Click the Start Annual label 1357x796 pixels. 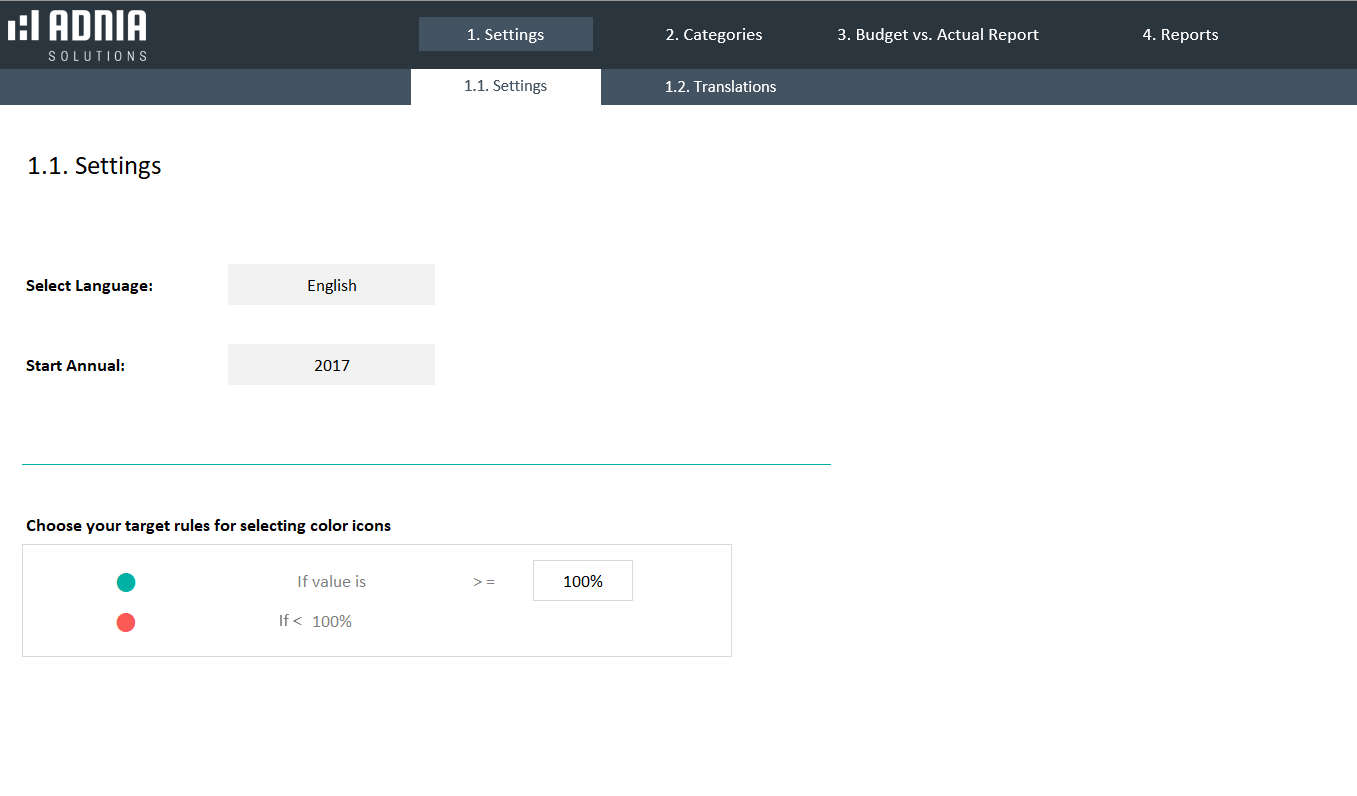click(75, 366)
